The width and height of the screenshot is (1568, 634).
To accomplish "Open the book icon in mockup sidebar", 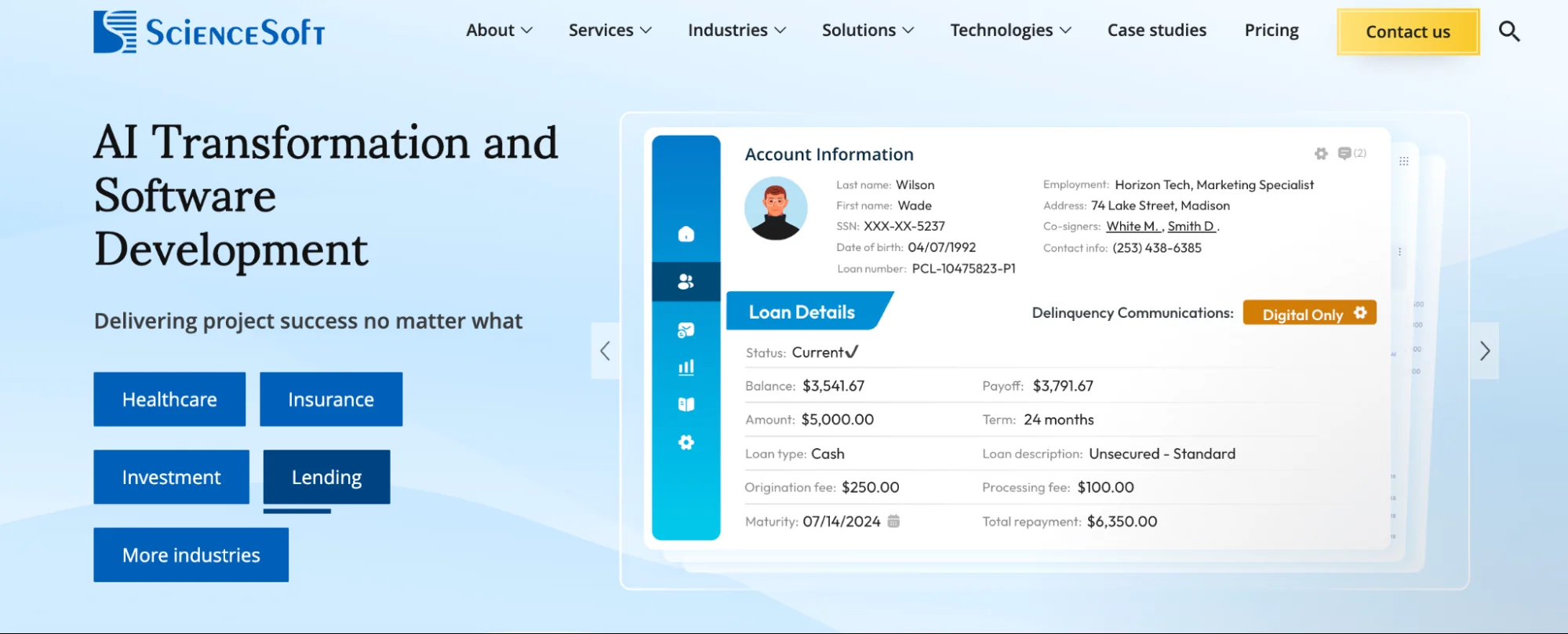I will tap(686, 405).
